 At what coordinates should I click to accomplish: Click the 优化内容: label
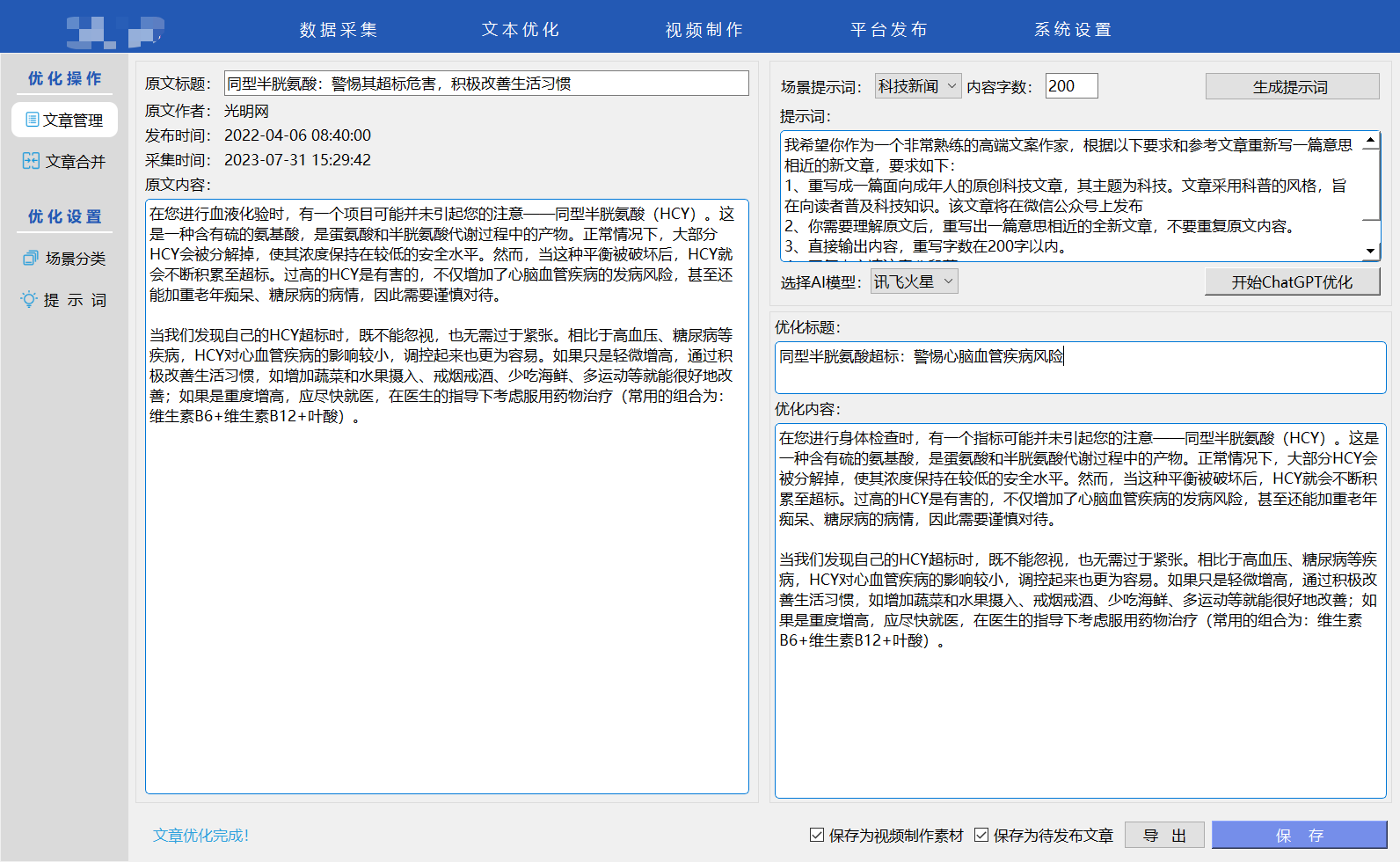tap(807, 409)
